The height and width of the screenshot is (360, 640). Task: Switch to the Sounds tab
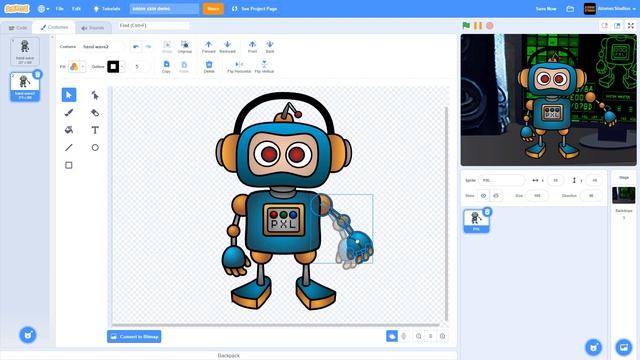coord(93,28)
